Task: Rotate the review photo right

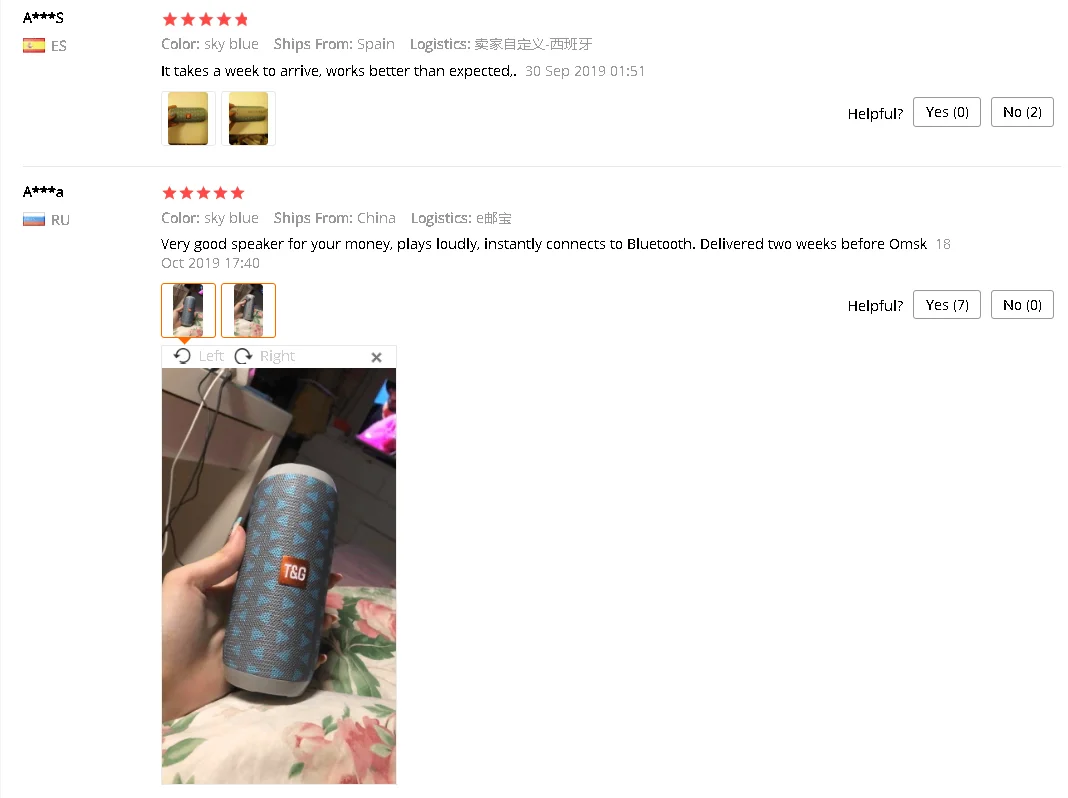Action: point(243,356)
